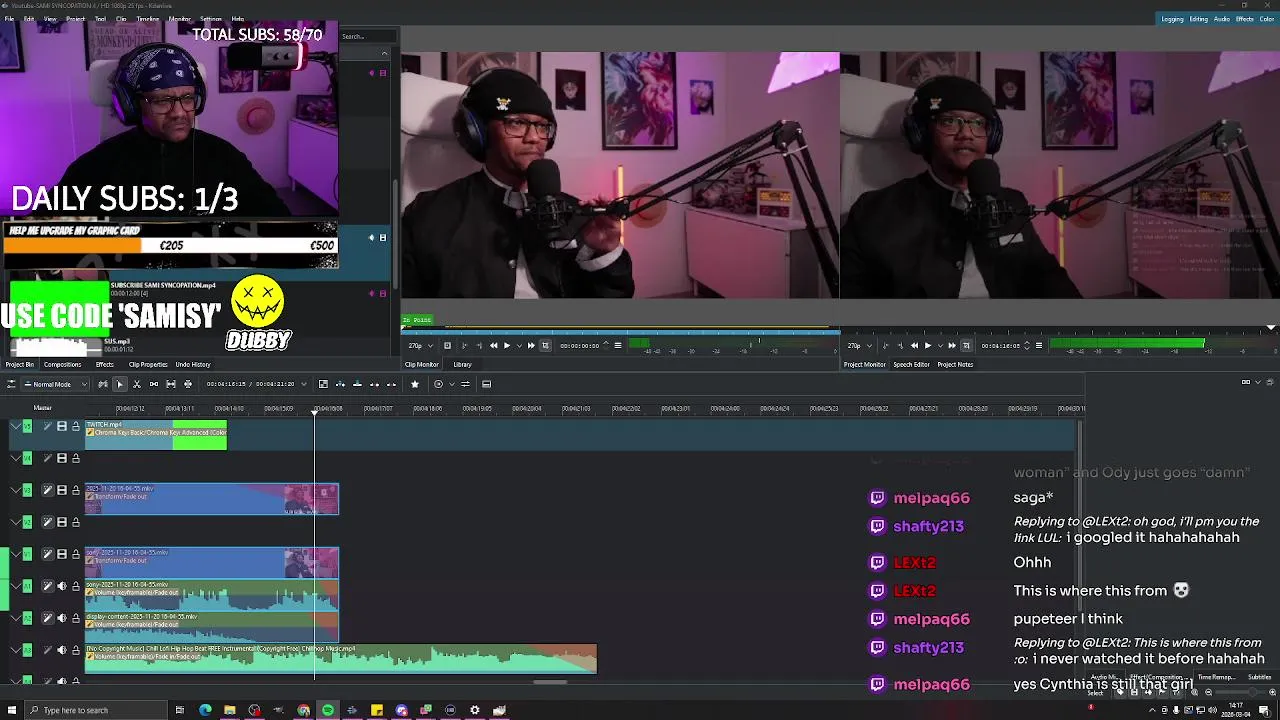This screenshot has width=1280, height=720.
Task: Click the extract timeline zone icon
Action: tap(374, 384)
